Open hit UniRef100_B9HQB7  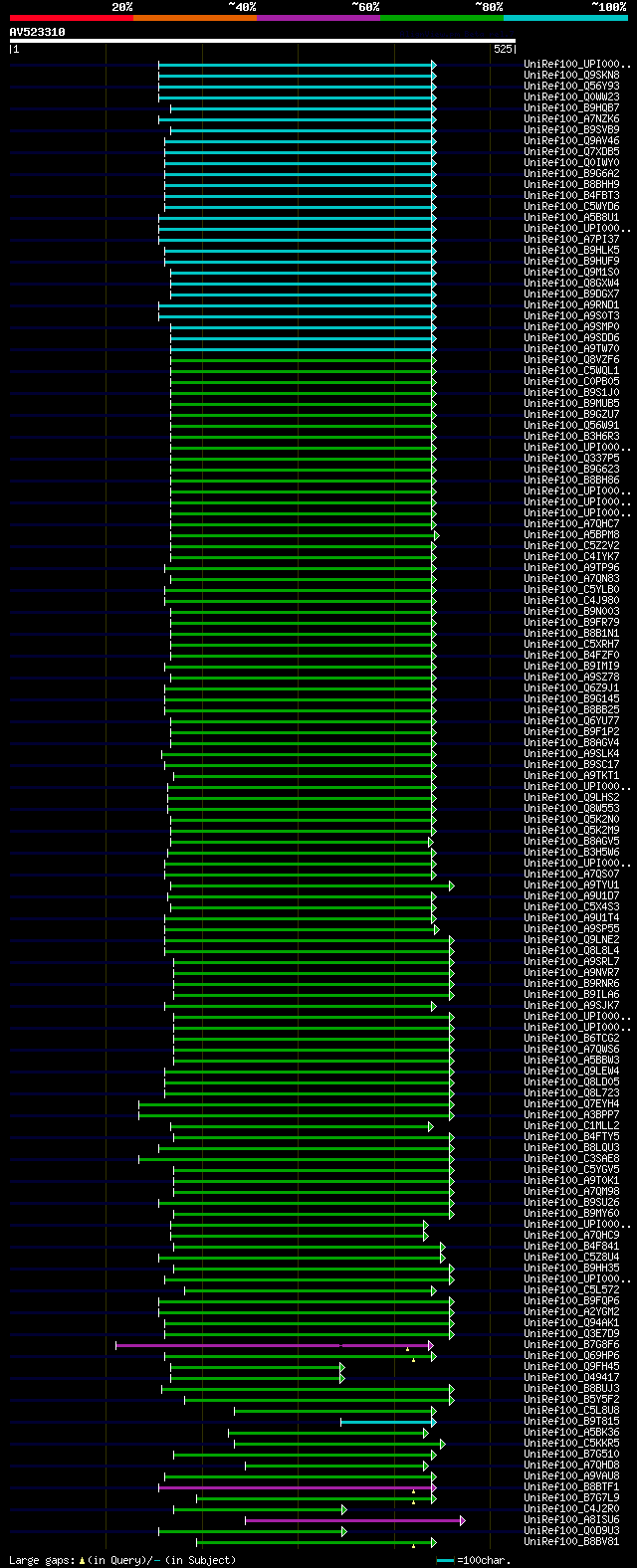[x=571, y=107]
